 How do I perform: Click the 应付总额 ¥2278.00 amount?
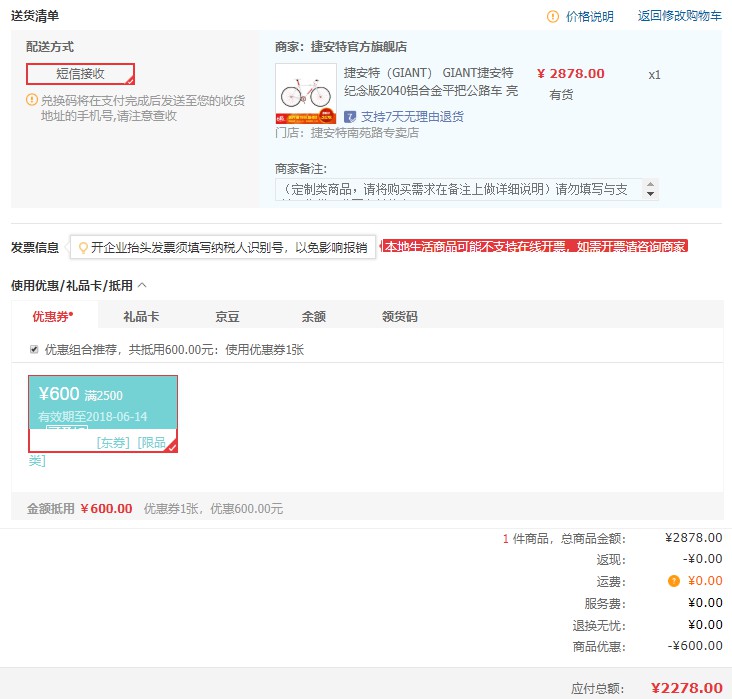point(687,688)
